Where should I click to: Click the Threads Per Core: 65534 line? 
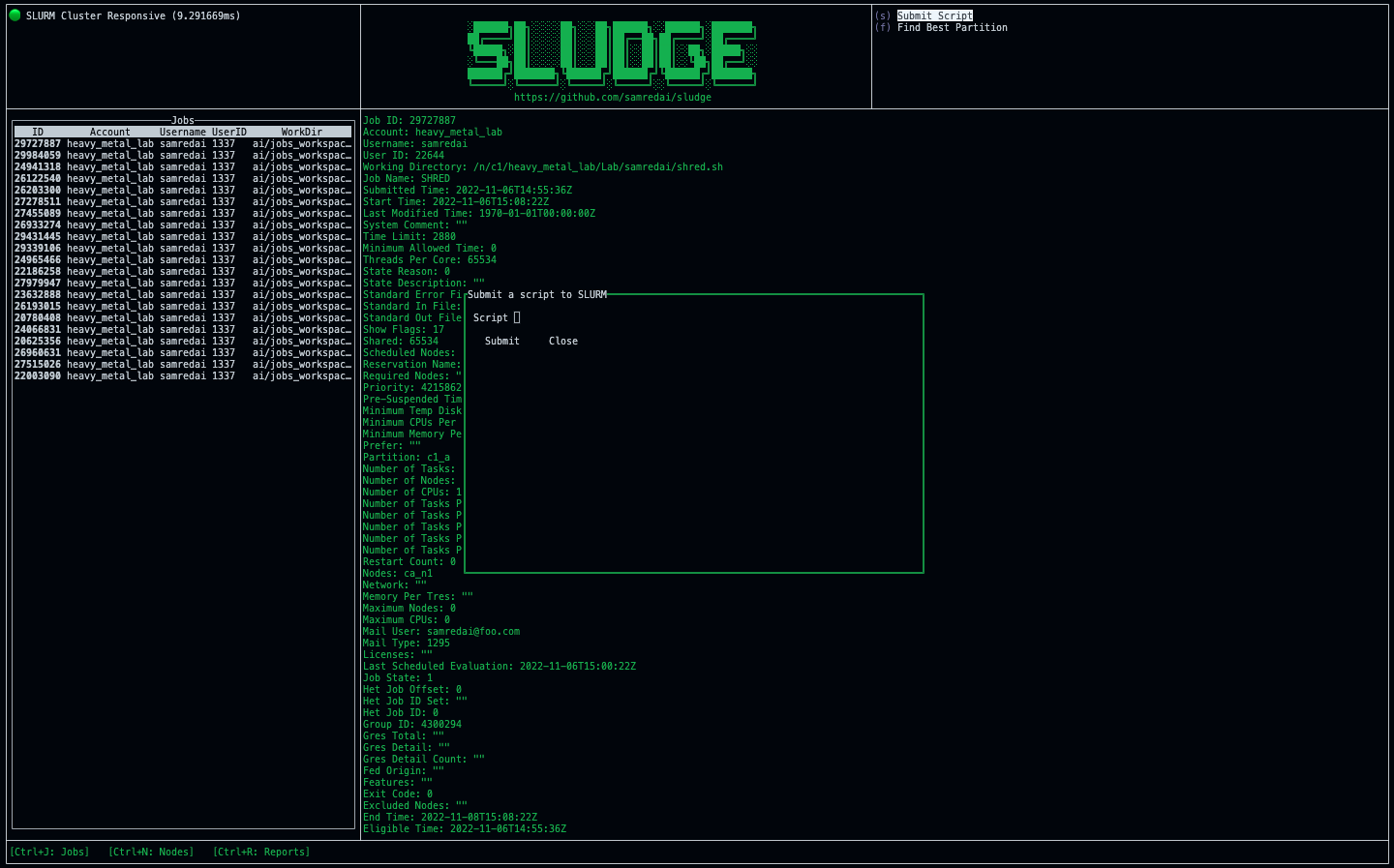[430, 259]
